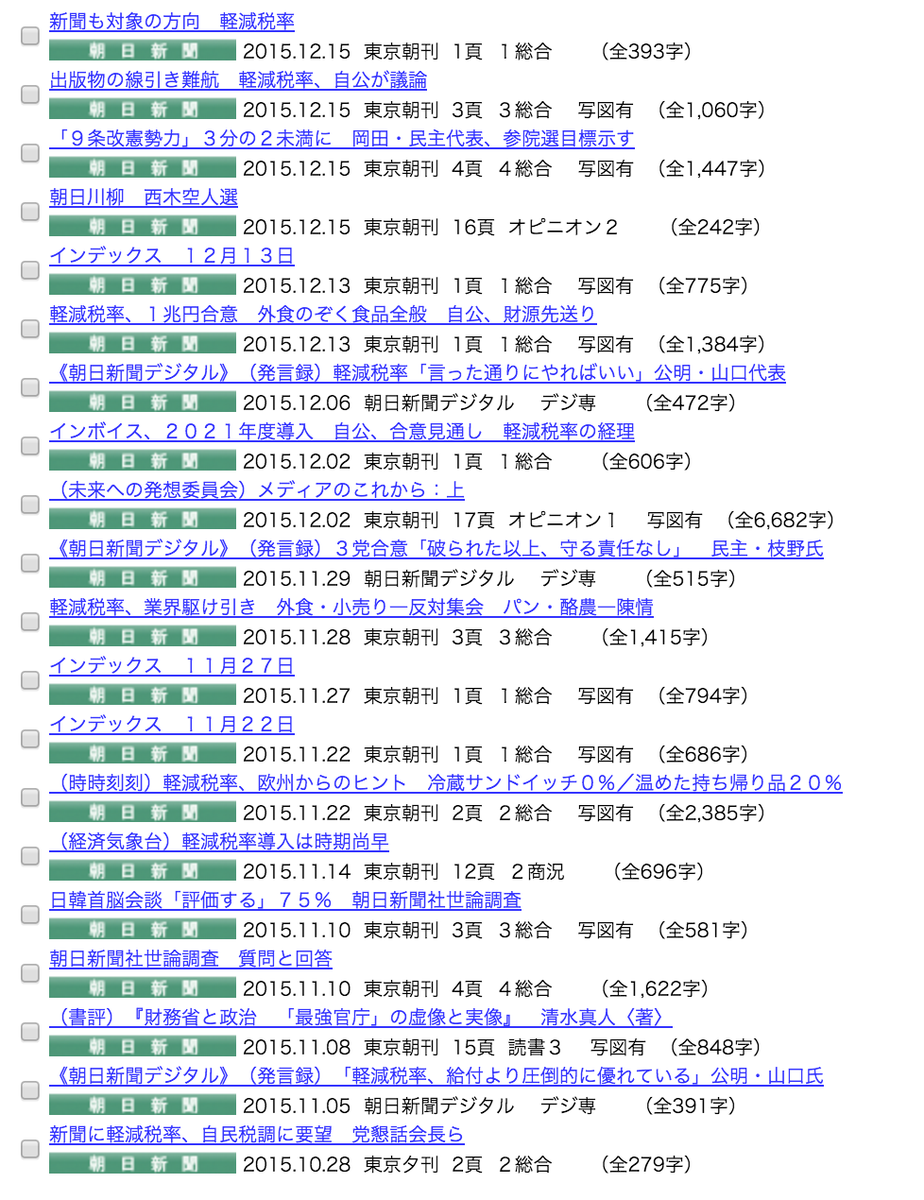Open (書評)『財務省と政治 「最強官庁」の虚像と実像』
The width and height of the screenshot is (924, 1200).
pyautogui.click(x=361, y=1017)
